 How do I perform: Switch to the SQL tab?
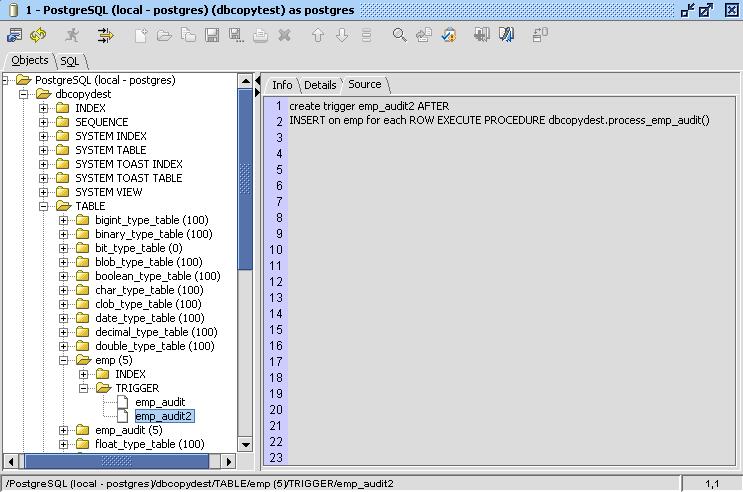(x=69, y=61)
